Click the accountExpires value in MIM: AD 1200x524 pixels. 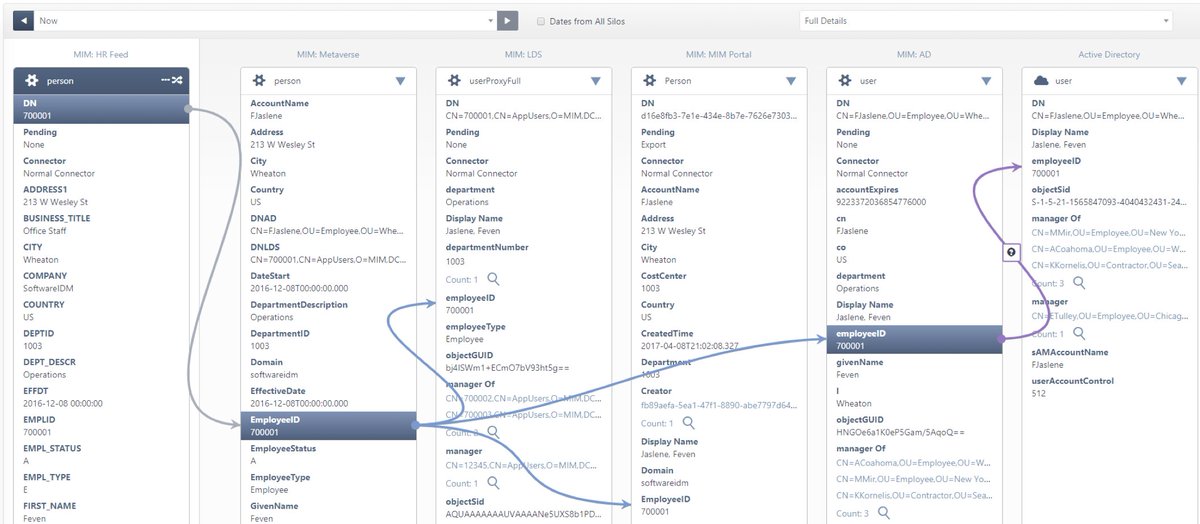tap(881, 202)
